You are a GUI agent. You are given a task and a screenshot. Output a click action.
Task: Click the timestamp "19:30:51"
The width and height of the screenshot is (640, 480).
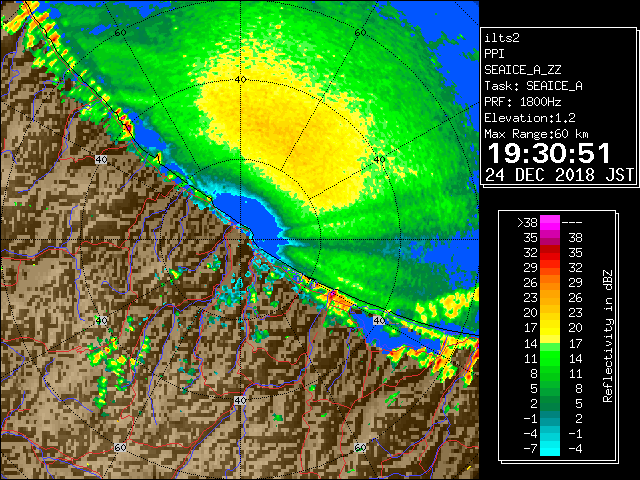[x=549, y=153]
